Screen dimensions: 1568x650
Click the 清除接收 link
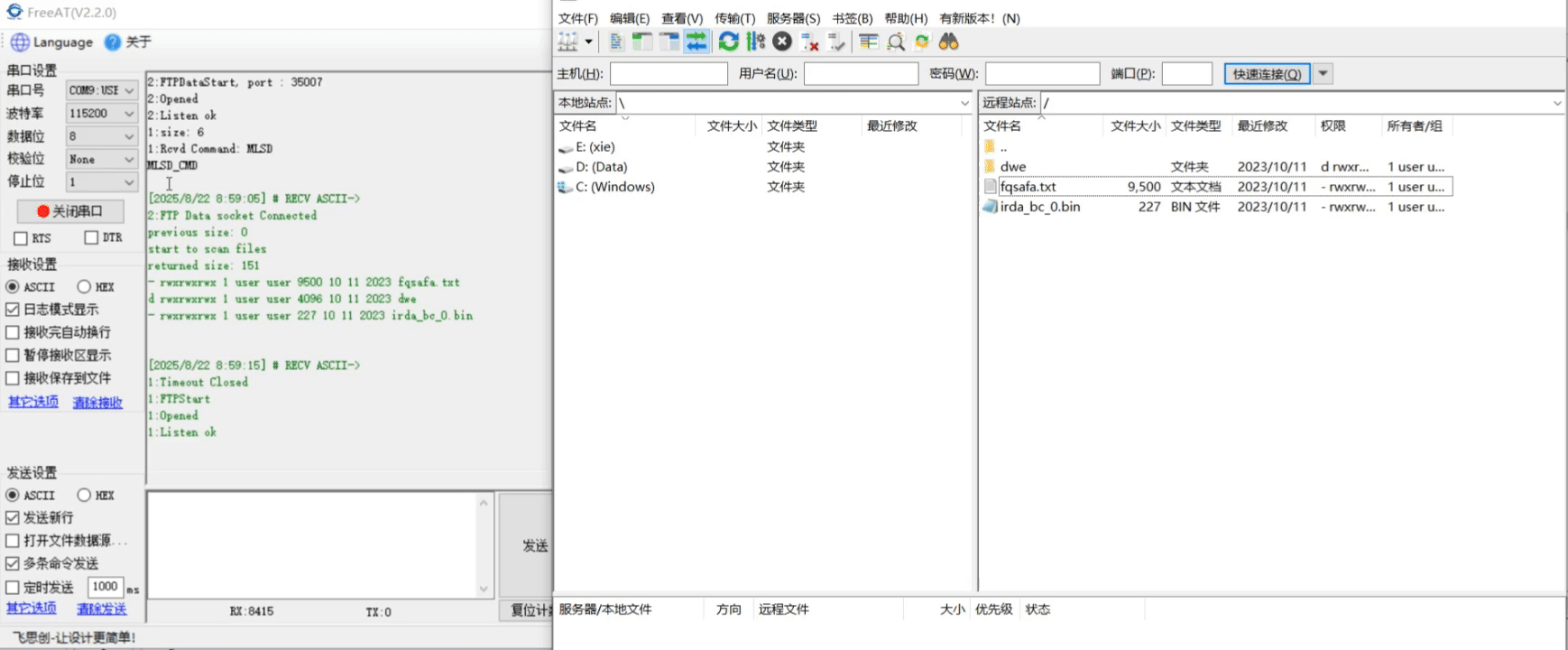coord(97,403)
